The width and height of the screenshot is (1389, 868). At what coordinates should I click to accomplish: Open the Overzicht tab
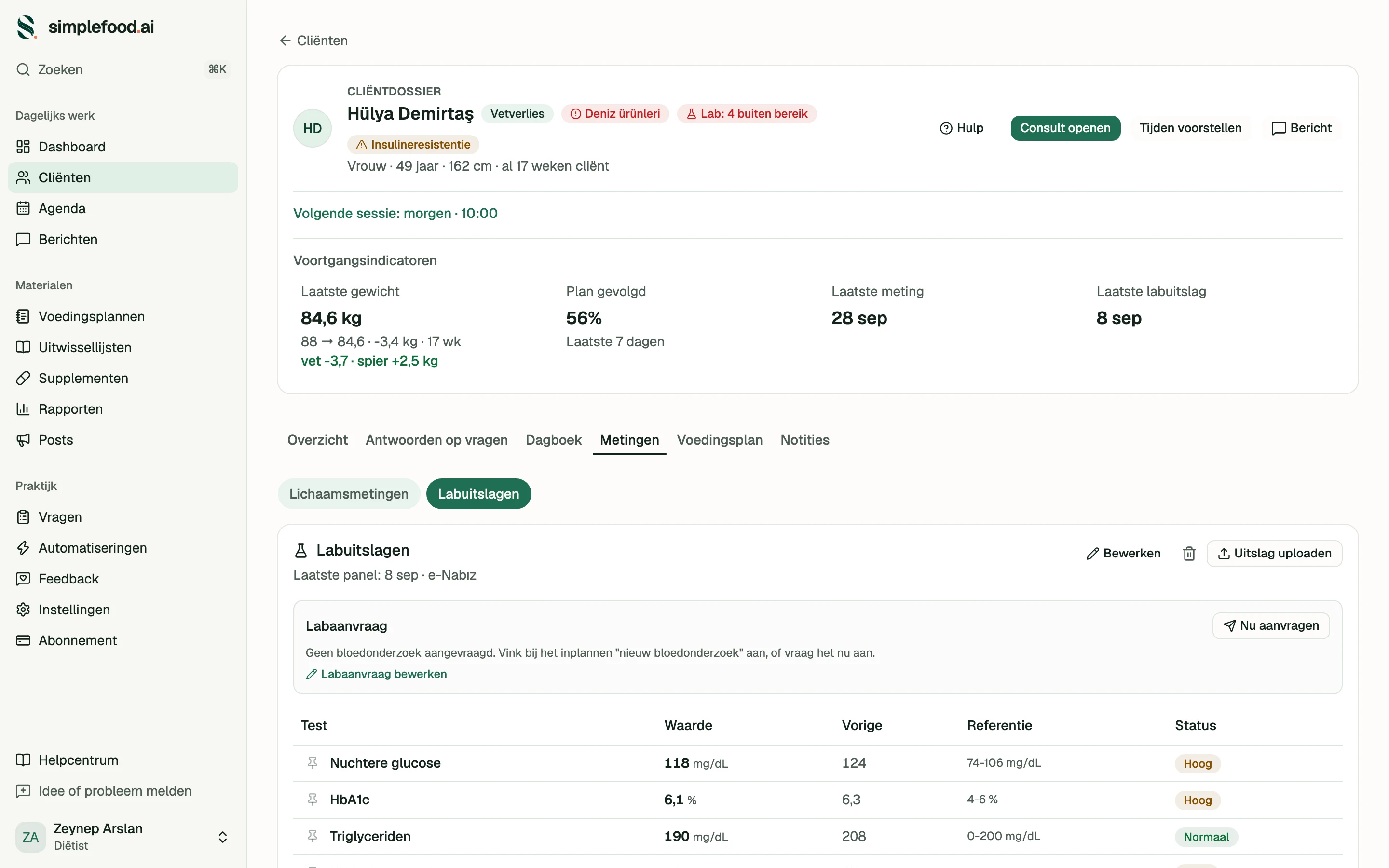coord(317,440)
